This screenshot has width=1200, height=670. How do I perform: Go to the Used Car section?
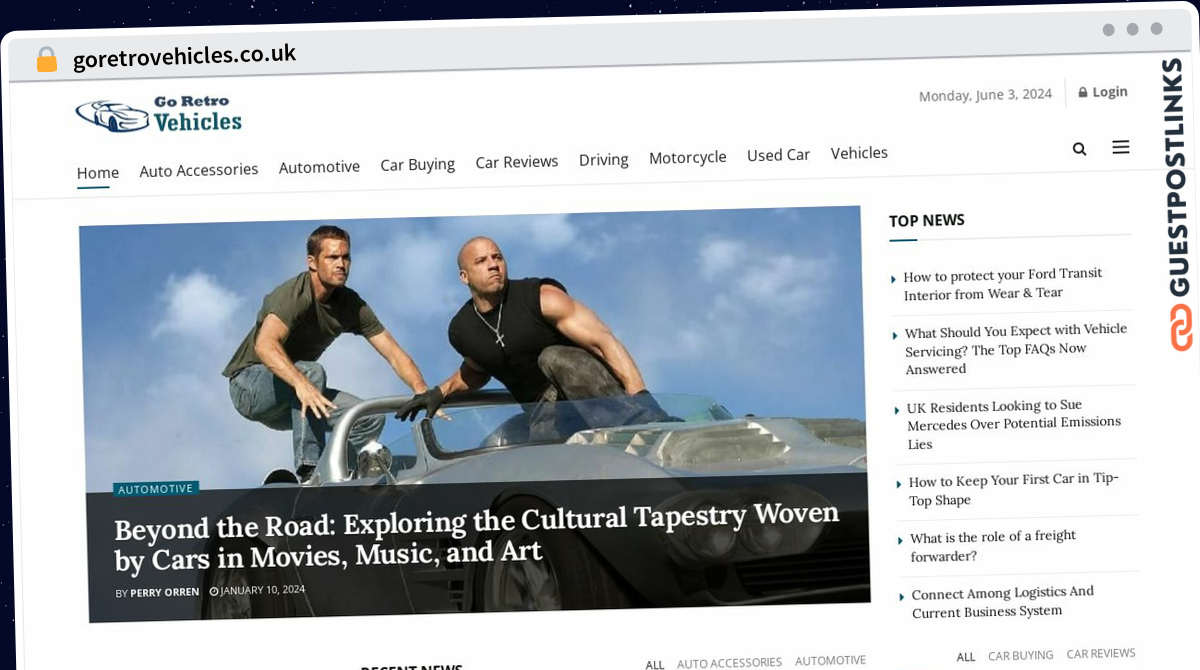tap(778, 155)
